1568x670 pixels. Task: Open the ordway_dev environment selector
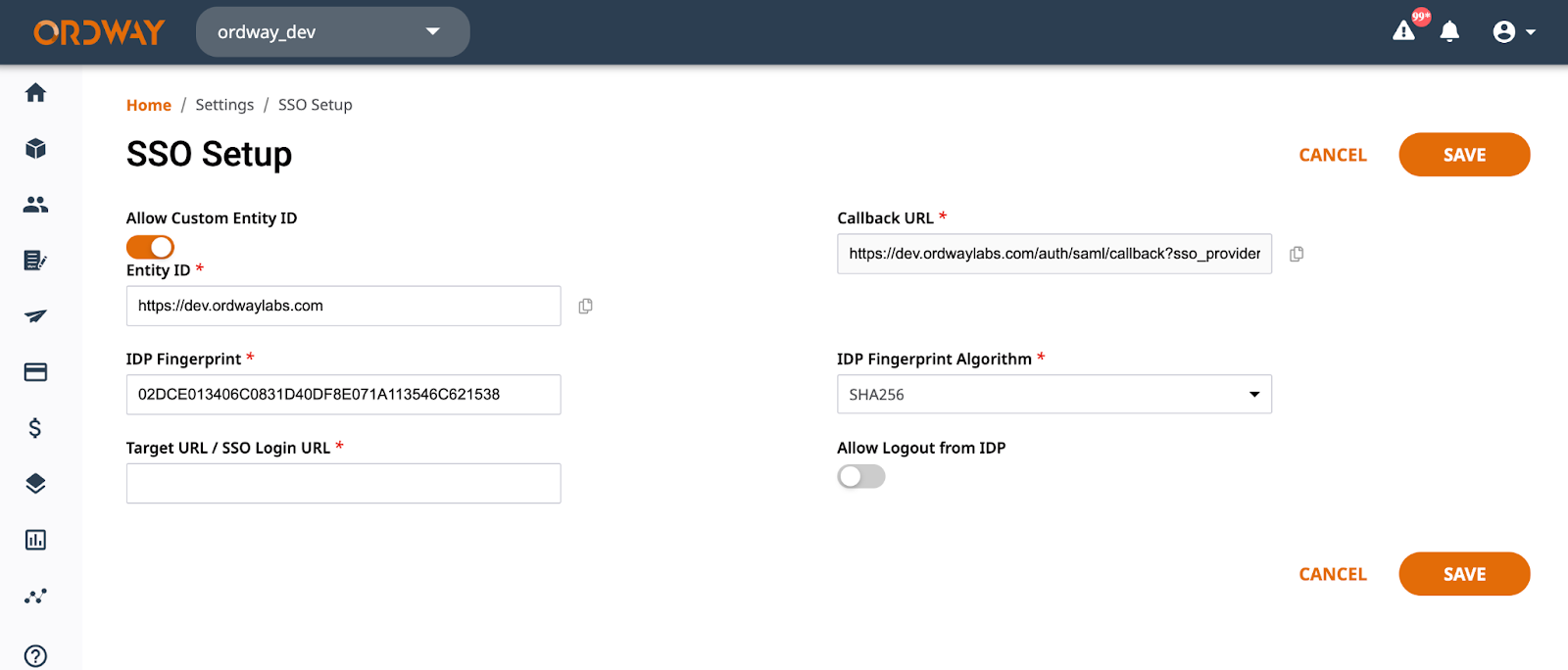pyautogui.click(x=333, y=32)
